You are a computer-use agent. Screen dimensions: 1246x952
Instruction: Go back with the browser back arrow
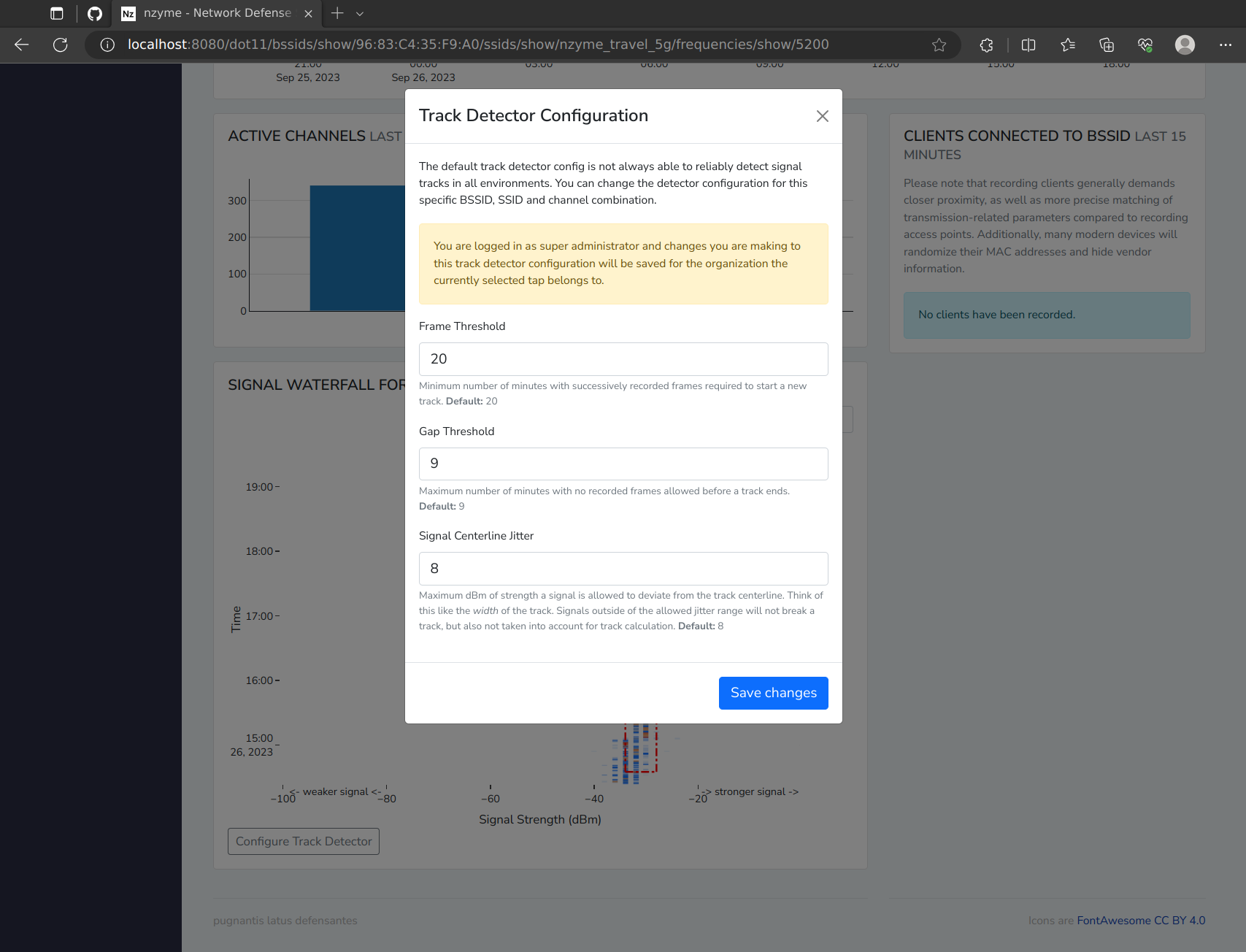tap(22, 45)
